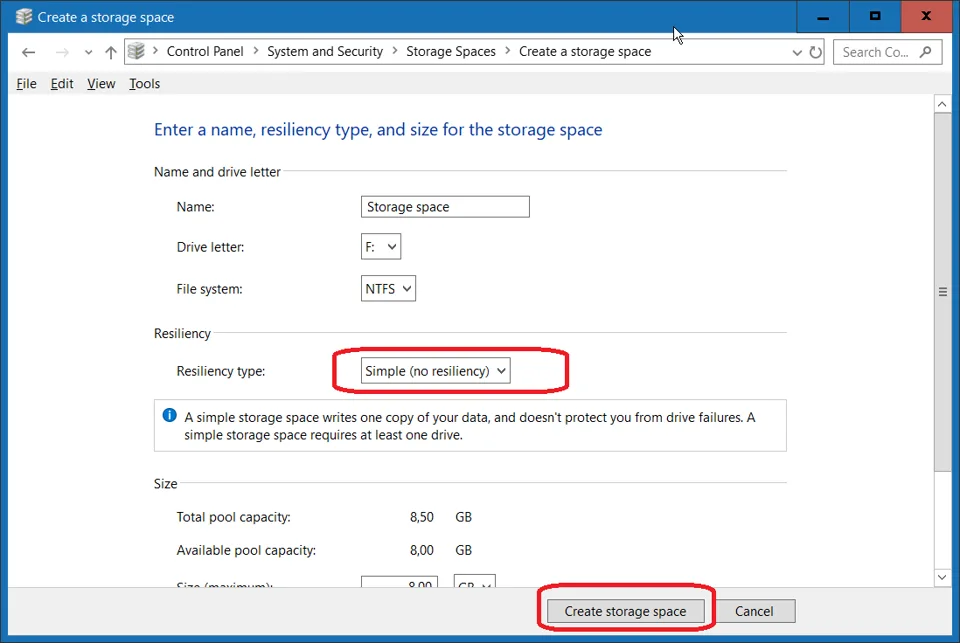Click the search magnifier icon
Image resolution: width=960 pixels, height=643 pixels.
click(x=926, y=52)
